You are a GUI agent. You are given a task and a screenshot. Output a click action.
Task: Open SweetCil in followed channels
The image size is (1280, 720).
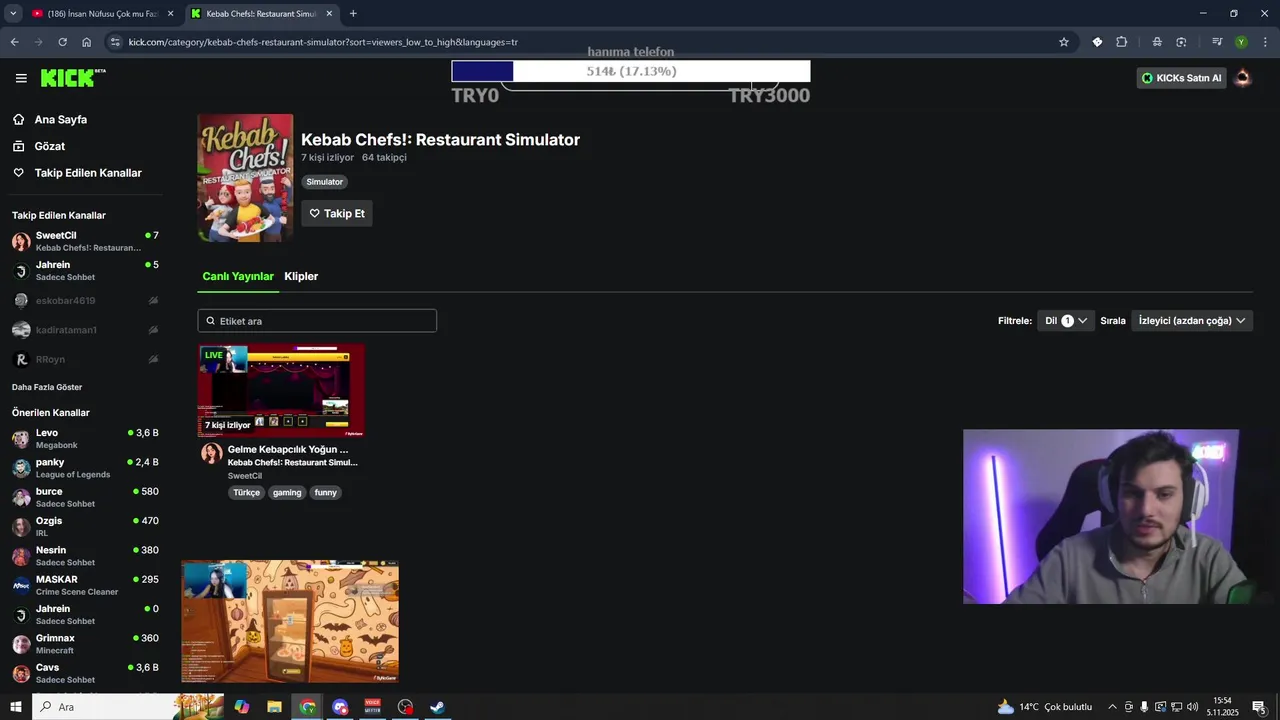point(85,241)
